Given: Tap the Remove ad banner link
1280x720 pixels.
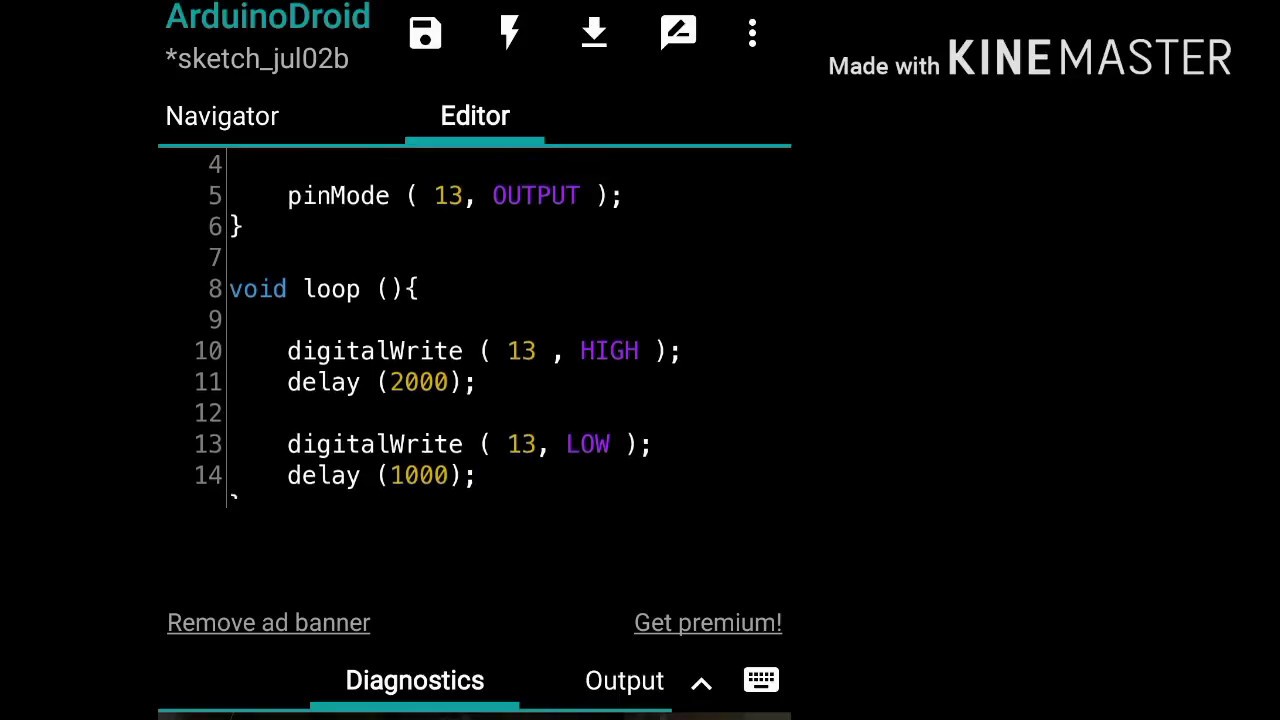Looking at the screenshot, I should click(268, 623).
